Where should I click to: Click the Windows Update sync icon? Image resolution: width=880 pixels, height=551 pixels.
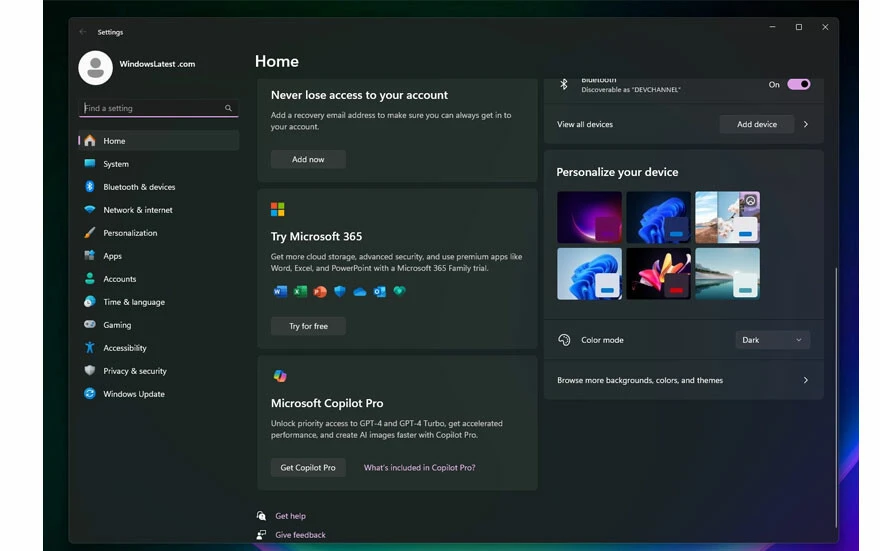pyautogui.click(x=90, y=393)
